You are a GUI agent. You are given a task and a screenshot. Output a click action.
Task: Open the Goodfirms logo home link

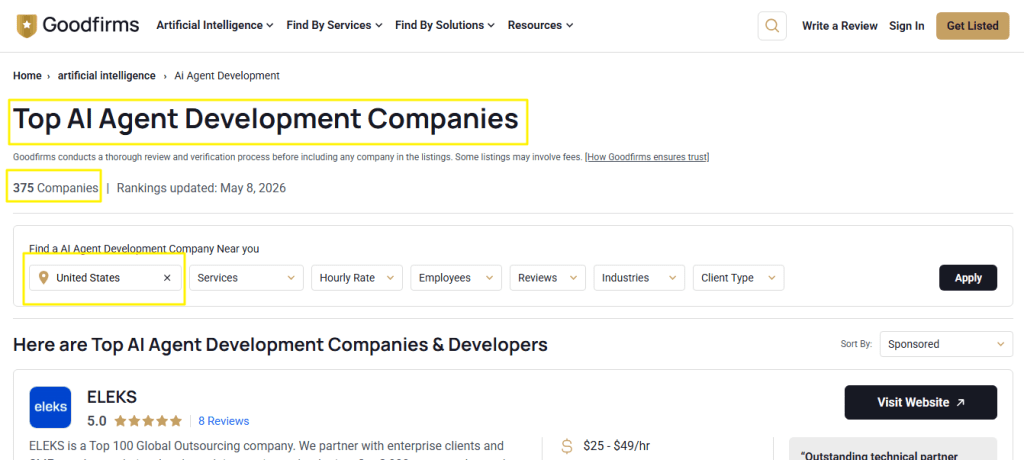click(x=77, y=25)
